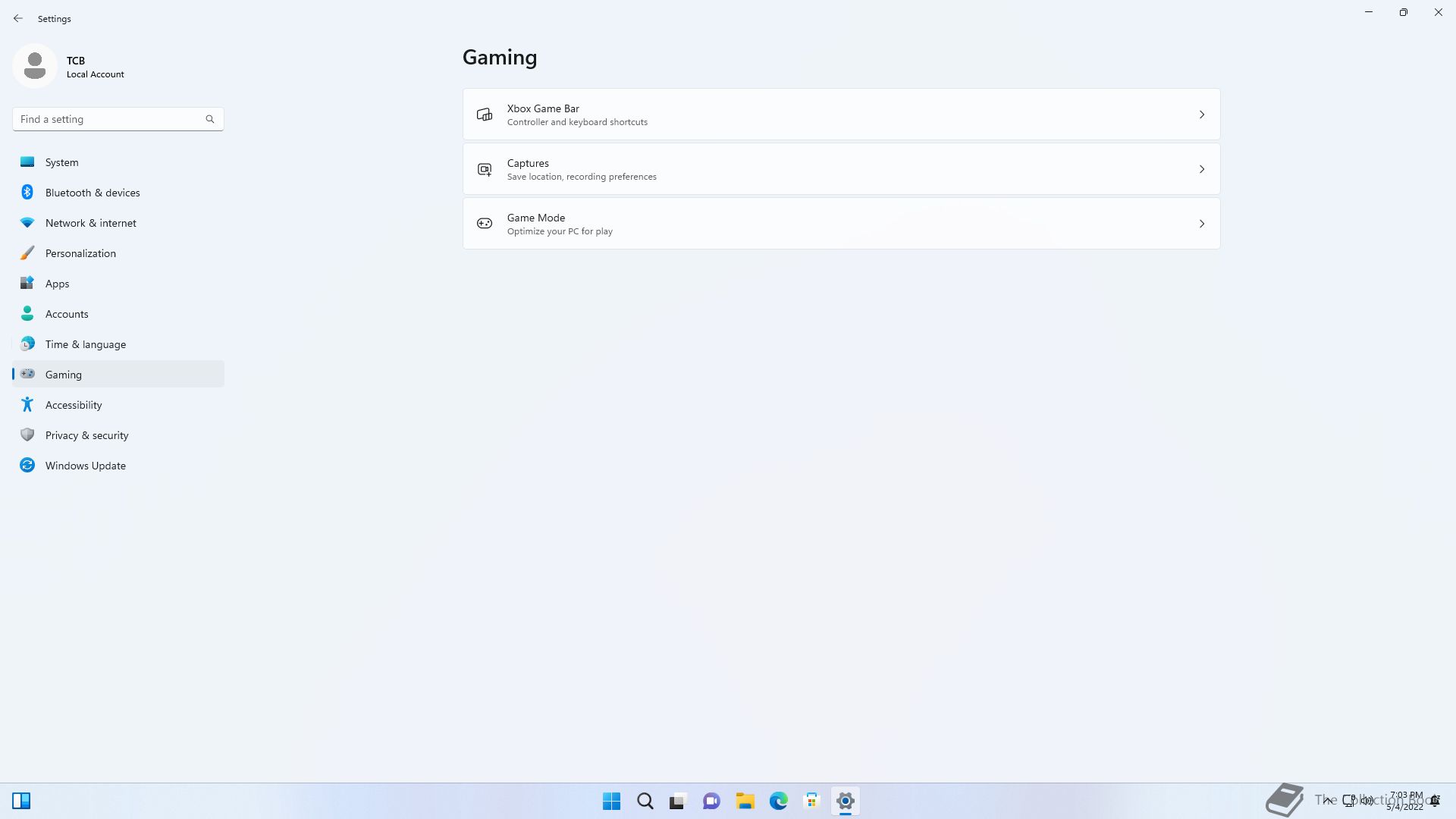The height and width of the screenshot is (819, 1456).
Task: Open the Chat app on taskbar
Action: pos(711,801)
